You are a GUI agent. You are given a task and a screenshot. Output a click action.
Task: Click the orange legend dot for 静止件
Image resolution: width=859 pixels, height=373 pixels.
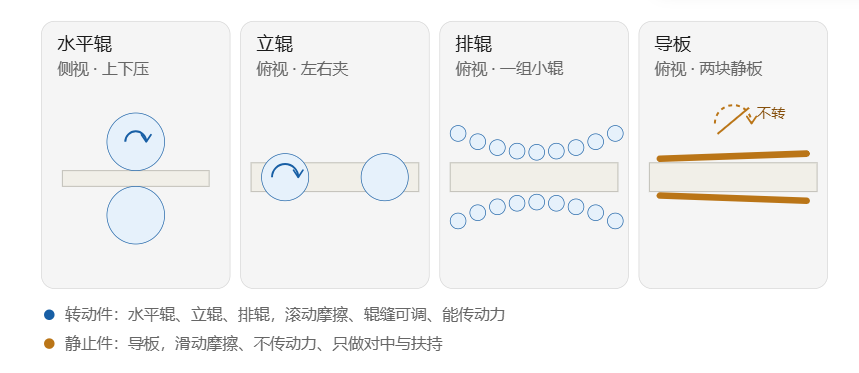(49, 344)
